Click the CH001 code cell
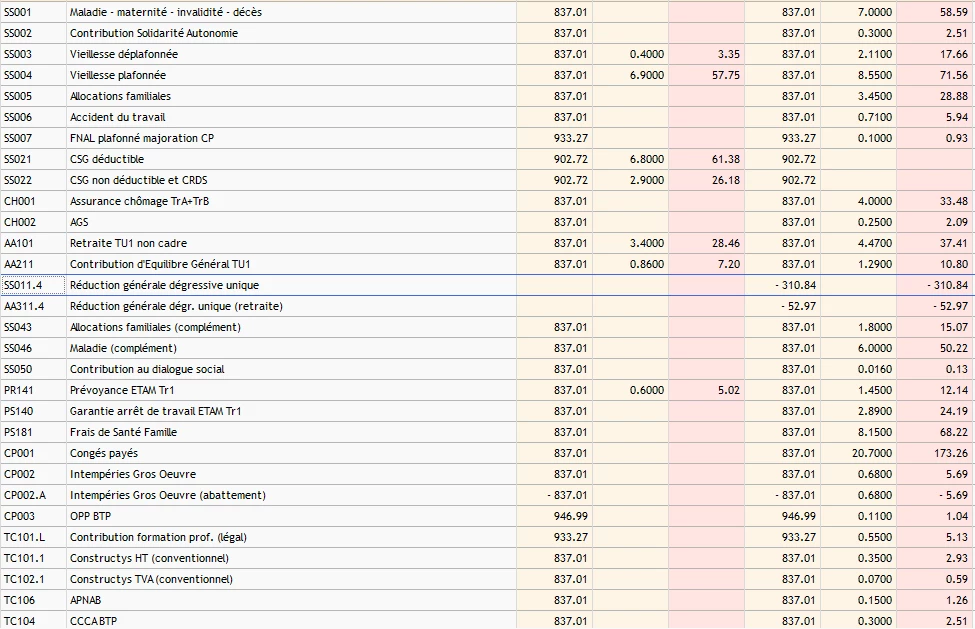975x629 pixels. pos(33,201)
